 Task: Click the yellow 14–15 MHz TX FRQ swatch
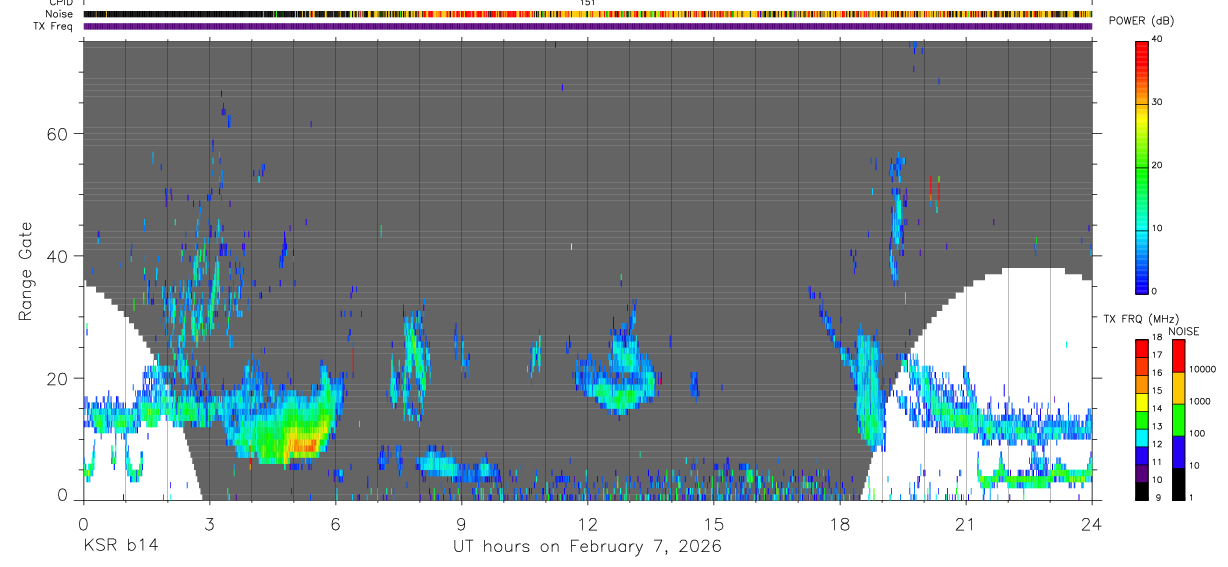(1141, 400)
